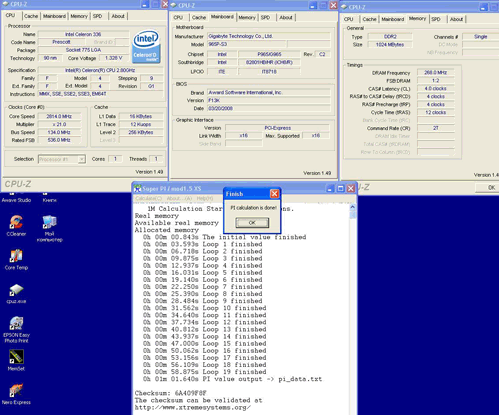Image resolution: width=499 pixels, height=415 pixels.
Task: Select SPD tab in middle CPU-Z window
Action: click(x=265, y=17)
